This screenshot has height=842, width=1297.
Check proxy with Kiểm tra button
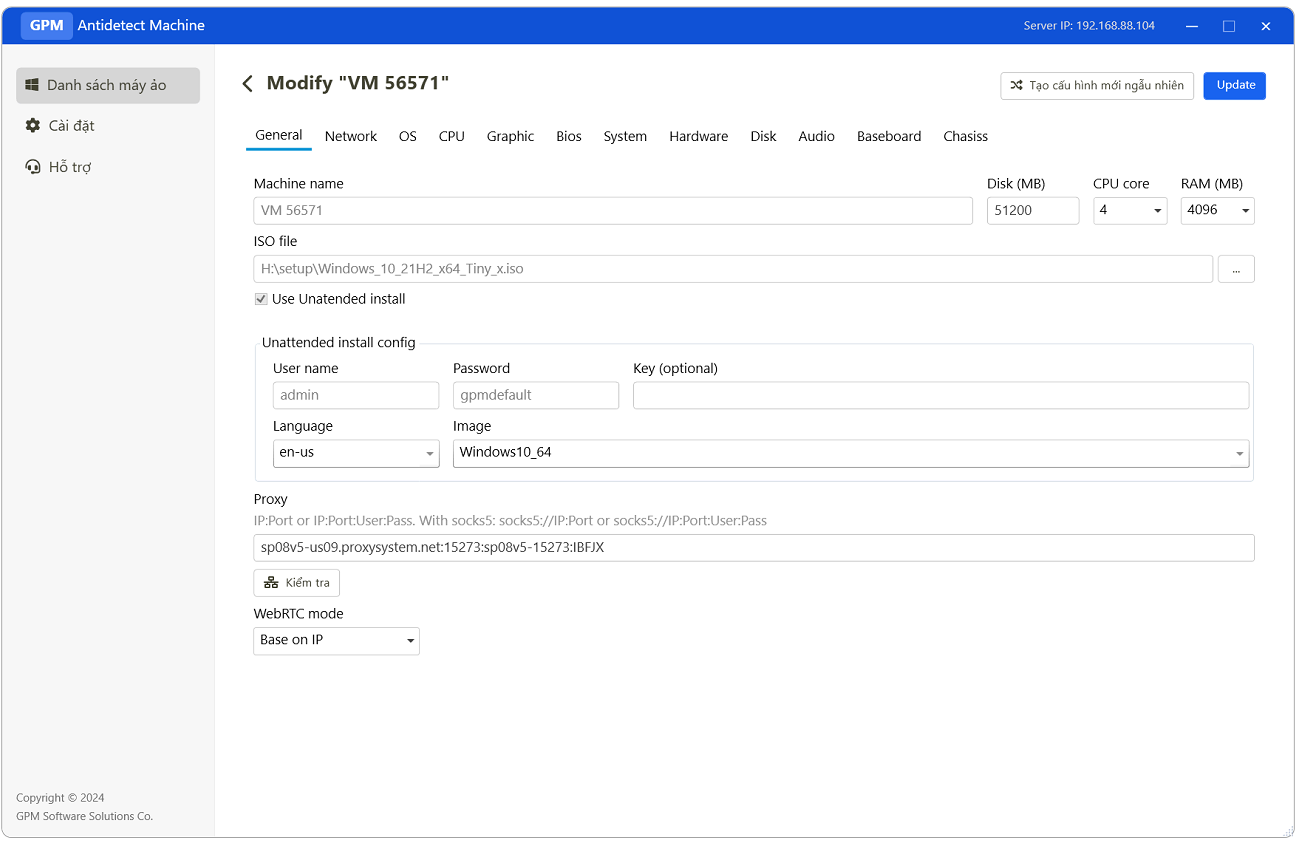[296, 583]
